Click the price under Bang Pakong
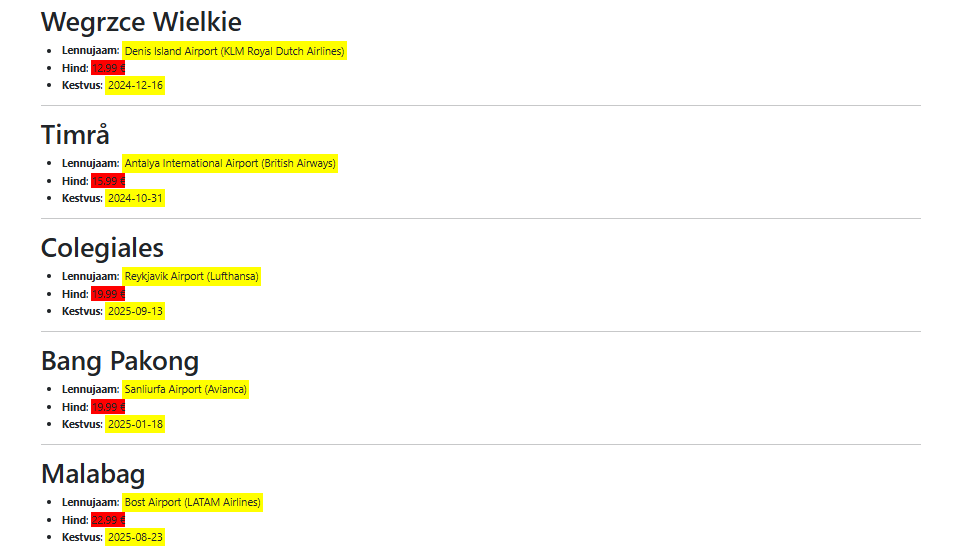The image size is (979, 555). [108, 407]
